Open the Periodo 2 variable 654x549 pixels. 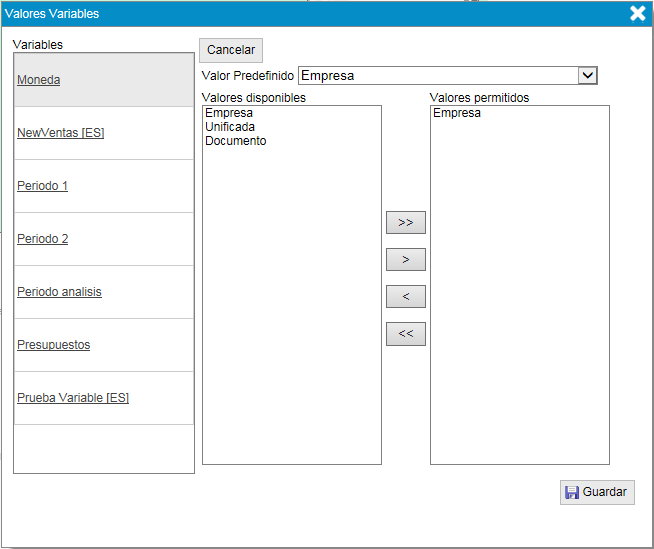43,239
